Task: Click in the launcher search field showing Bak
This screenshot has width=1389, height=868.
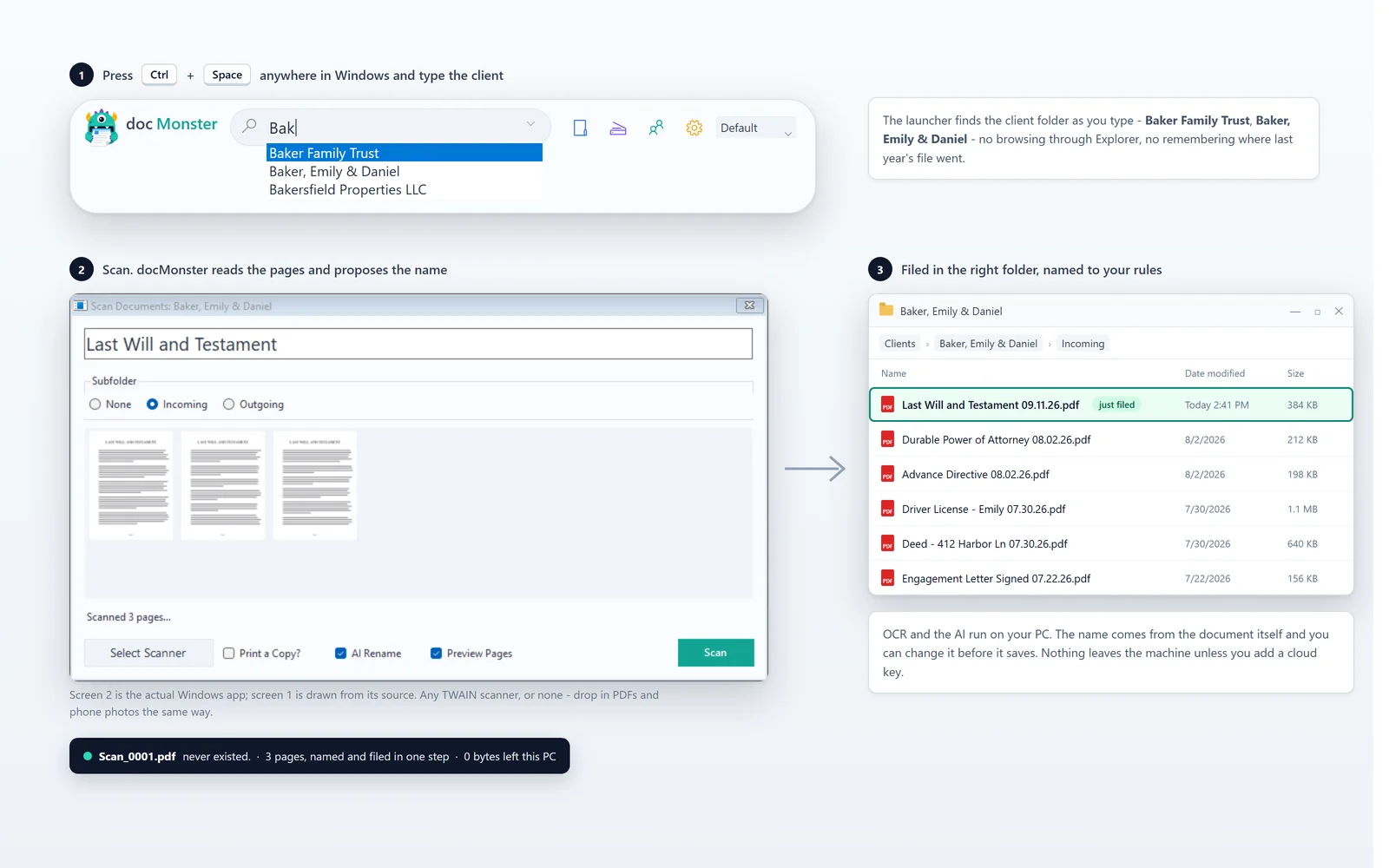Action: [391, 128]
